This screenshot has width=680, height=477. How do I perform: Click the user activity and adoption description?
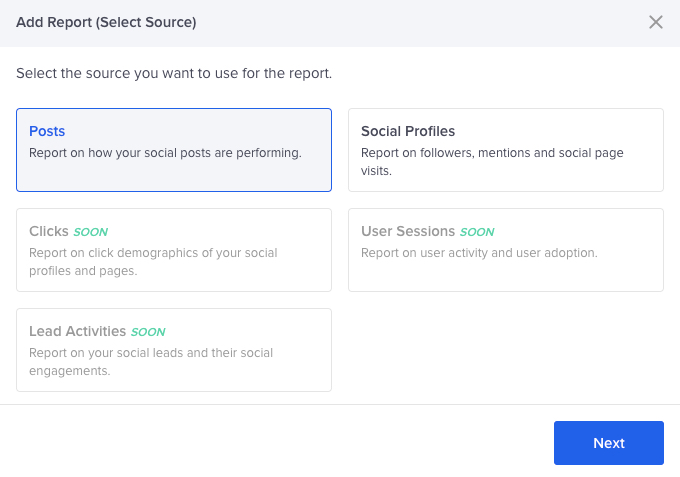tap(479, 253)
